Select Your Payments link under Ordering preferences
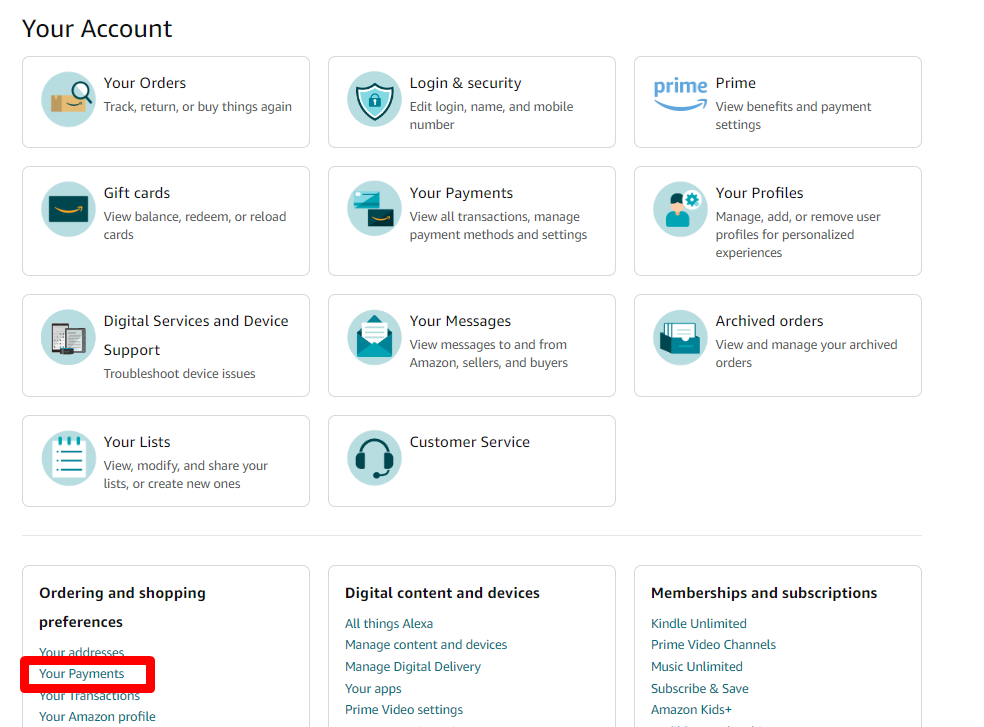Image resolution: width=984 pixels, height=727 pixels. pos(82,674)
